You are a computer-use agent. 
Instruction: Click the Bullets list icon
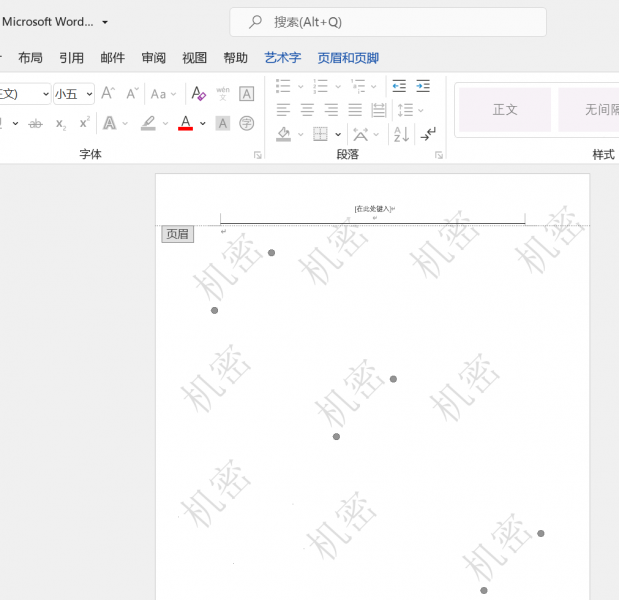pos(283,86)
